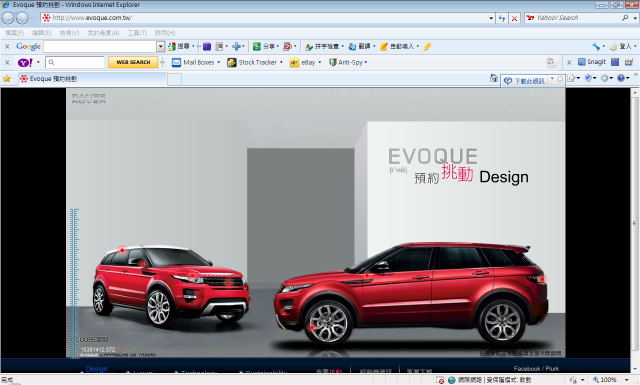Click the Refresh page icon
640x385 pixels.
[x=502, y=18]
